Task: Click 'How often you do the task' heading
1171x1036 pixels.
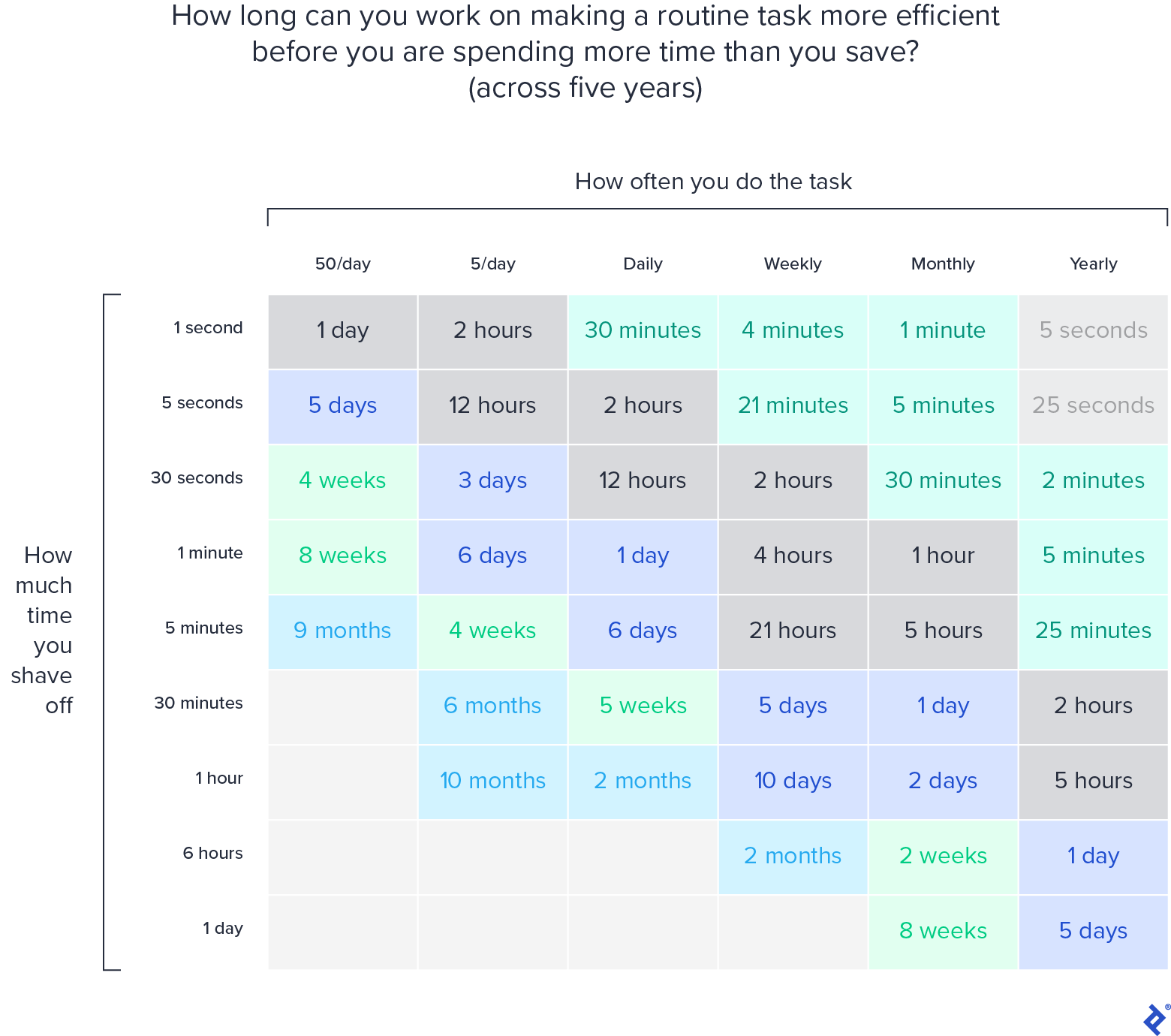Action: (713, 182)
